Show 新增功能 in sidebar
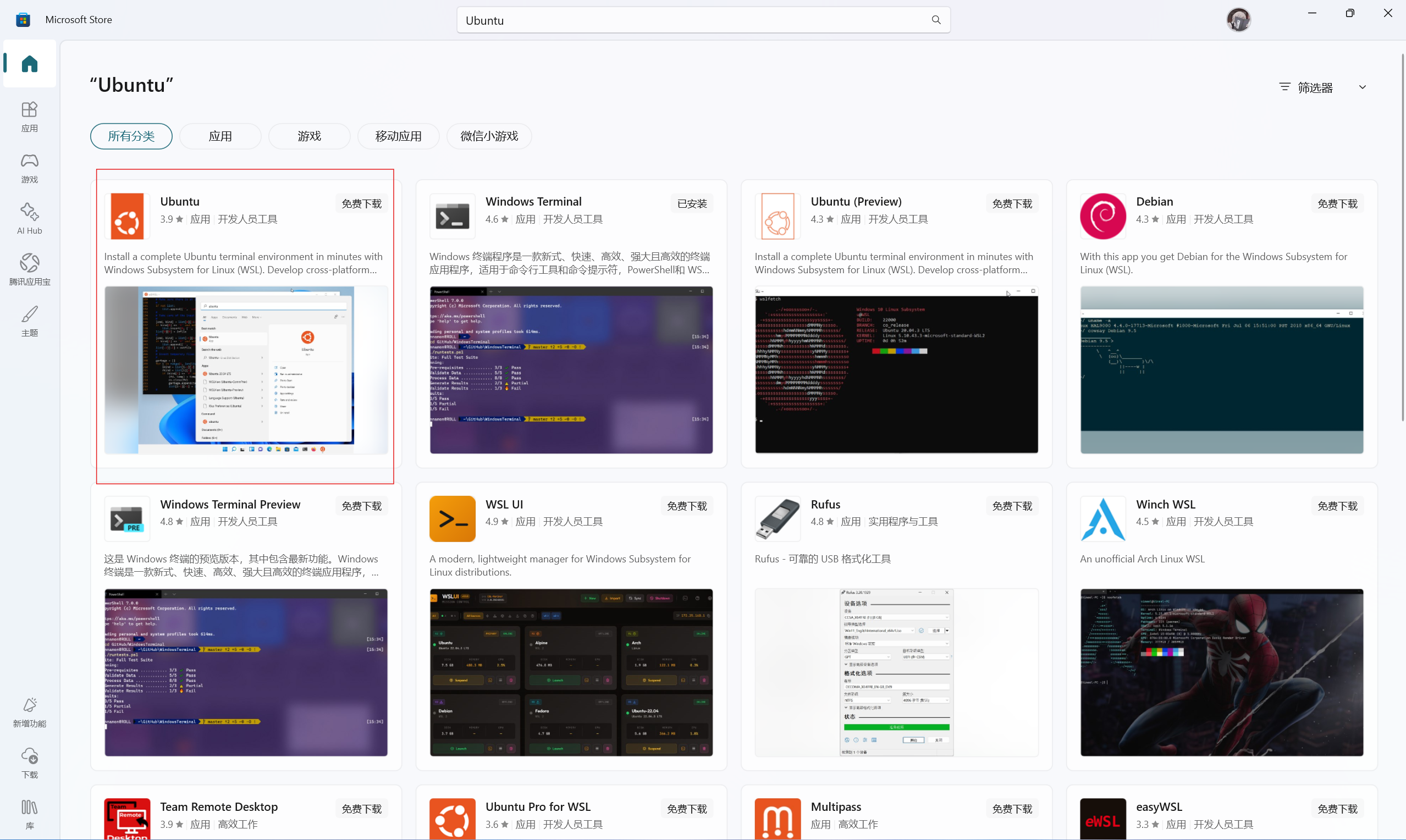Screen dimensions: 1406x840 (x=30, y=712)
